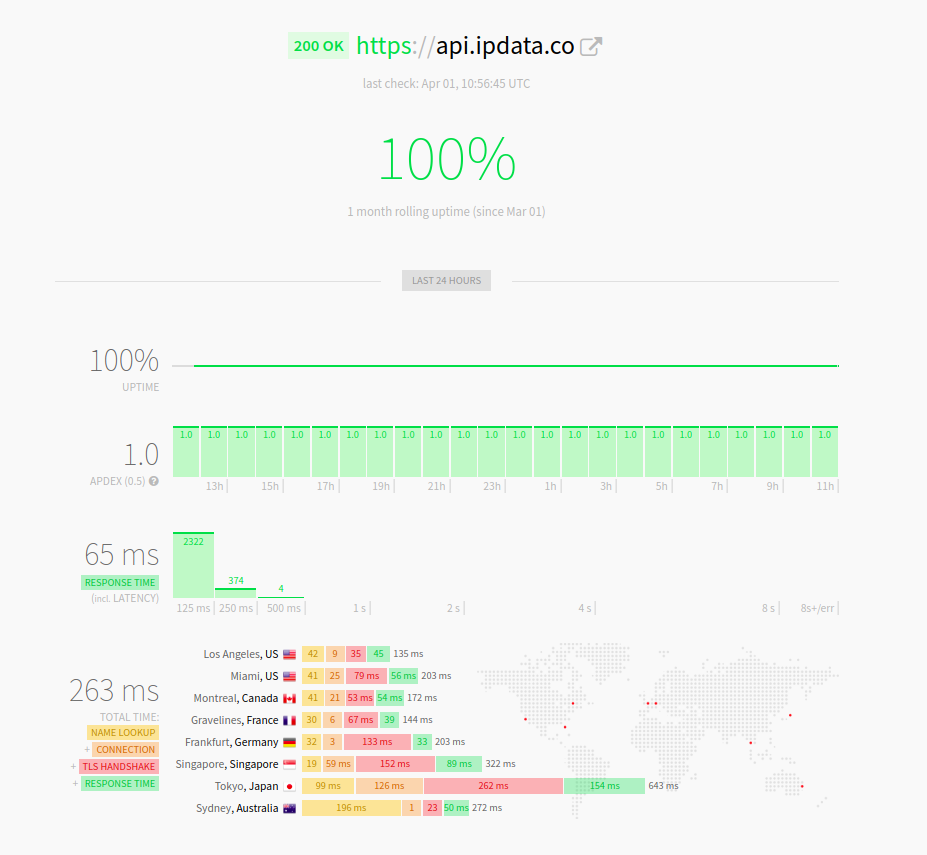Click the Los Angeles red dot on map
The height and width of the screenshot is (855, 927).
click(x=526, y=720)
